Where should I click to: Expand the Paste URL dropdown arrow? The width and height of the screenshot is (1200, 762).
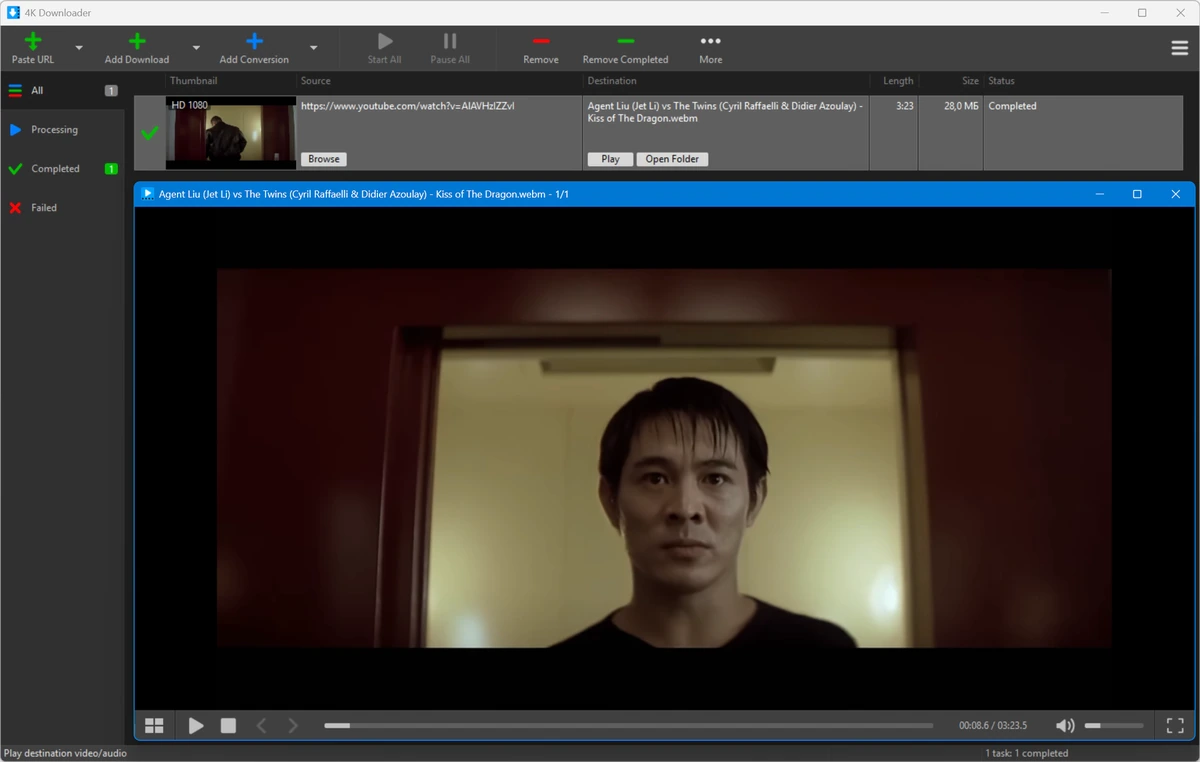[79, 47]
